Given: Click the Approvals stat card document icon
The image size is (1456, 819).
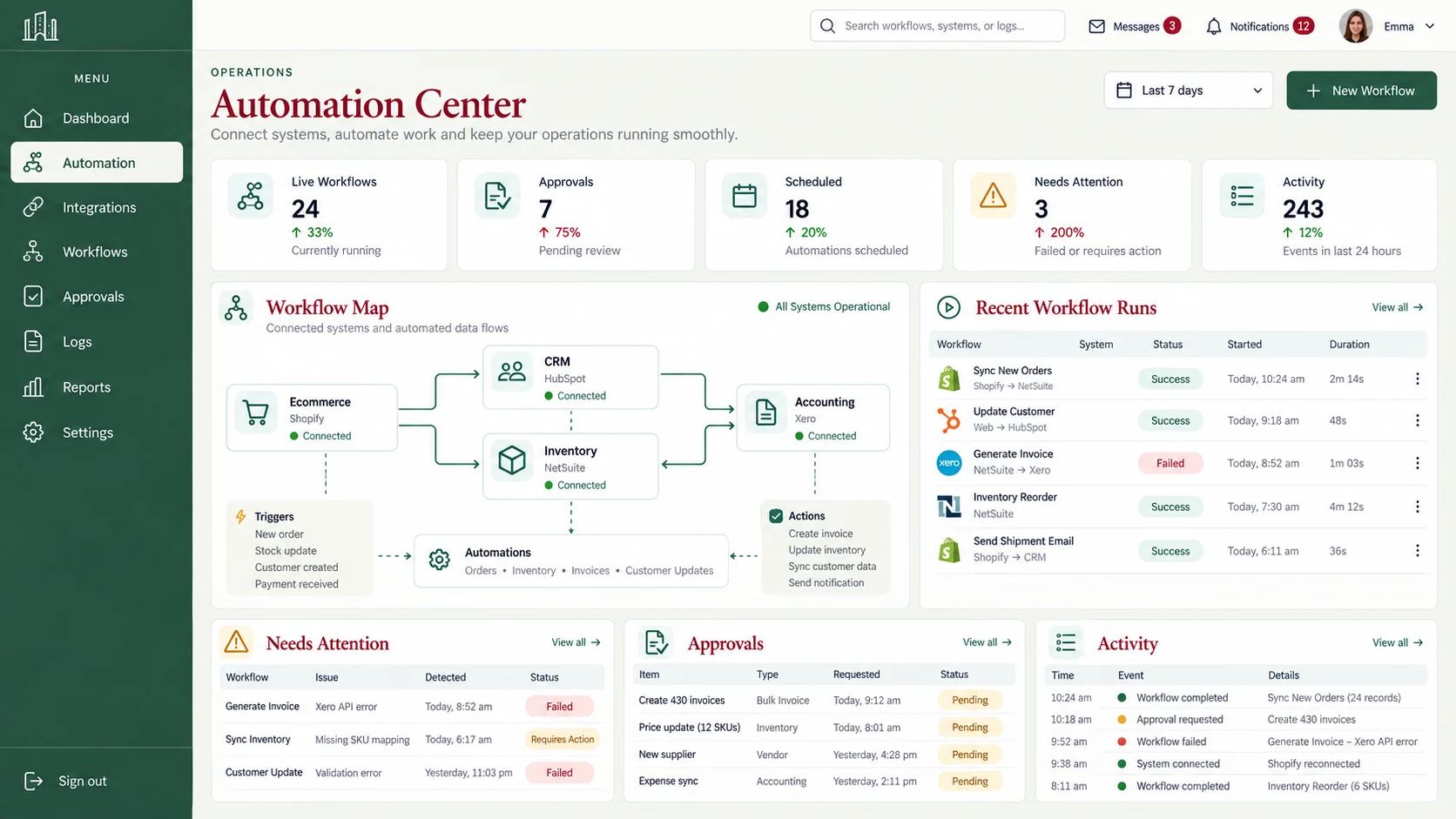Looking at the screenshot, I should coord(497,196).
